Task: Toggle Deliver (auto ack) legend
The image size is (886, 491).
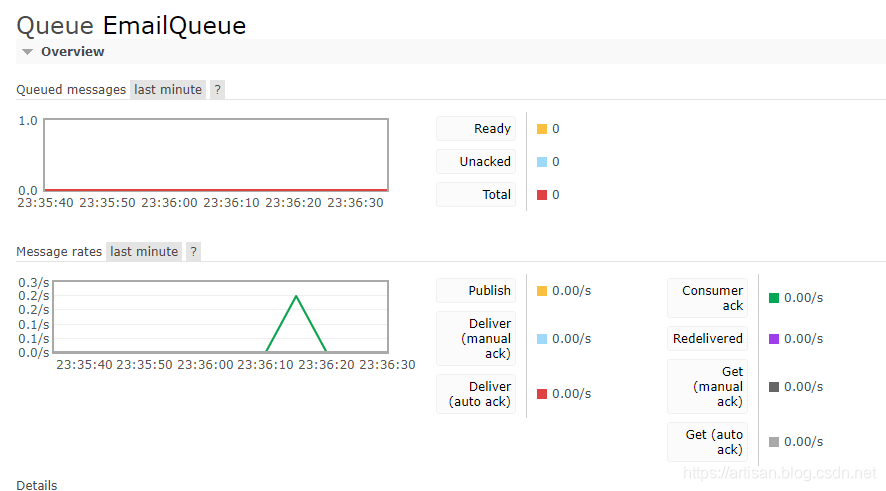Action: 476,394
